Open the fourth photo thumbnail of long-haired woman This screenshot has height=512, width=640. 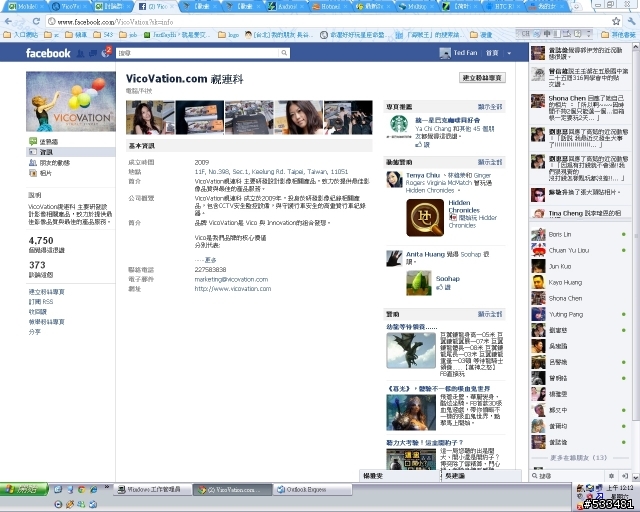click(x=299, y=117)
